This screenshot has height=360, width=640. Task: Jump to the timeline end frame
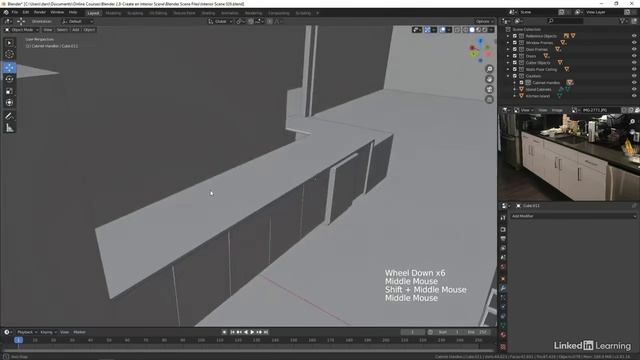point(266,332)
